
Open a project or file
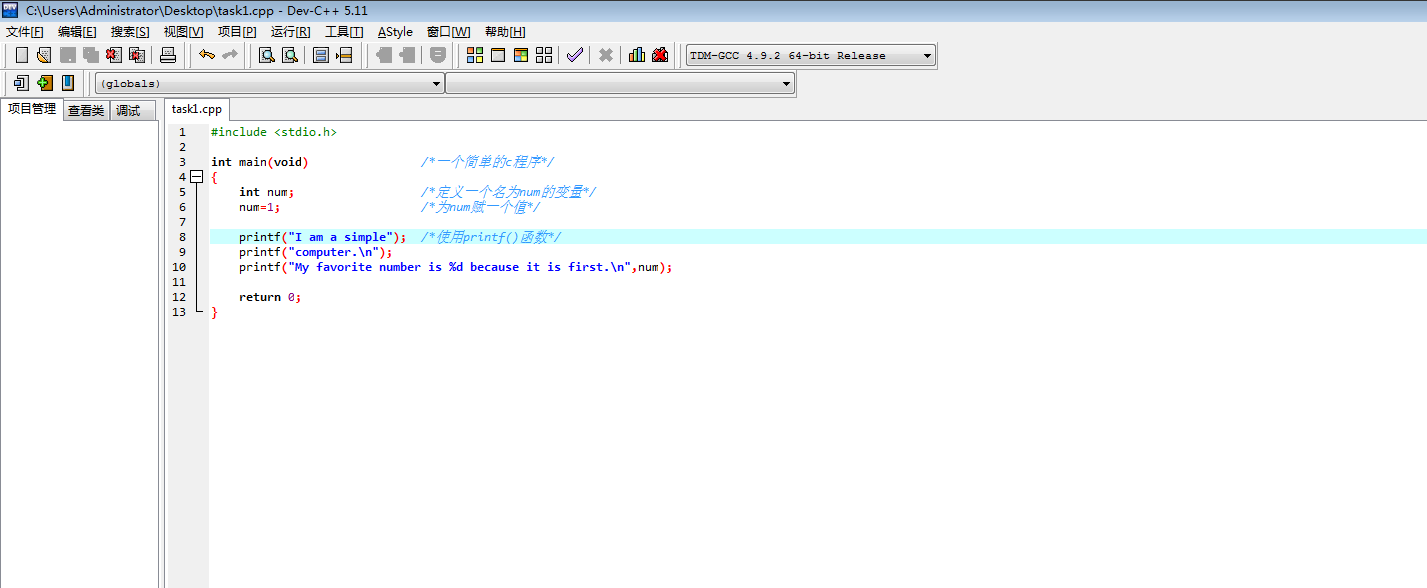[44, 55]
